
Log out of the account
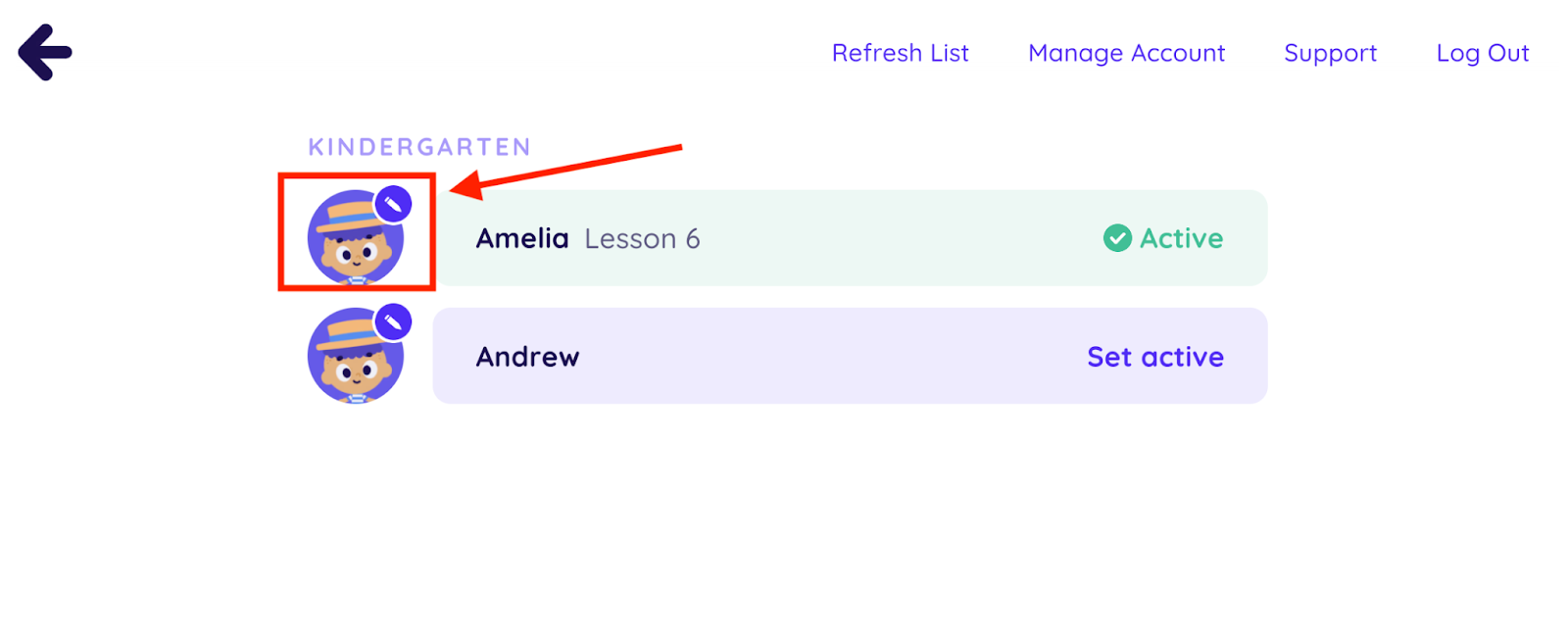pyautogui.click(x=1482, y=53)
